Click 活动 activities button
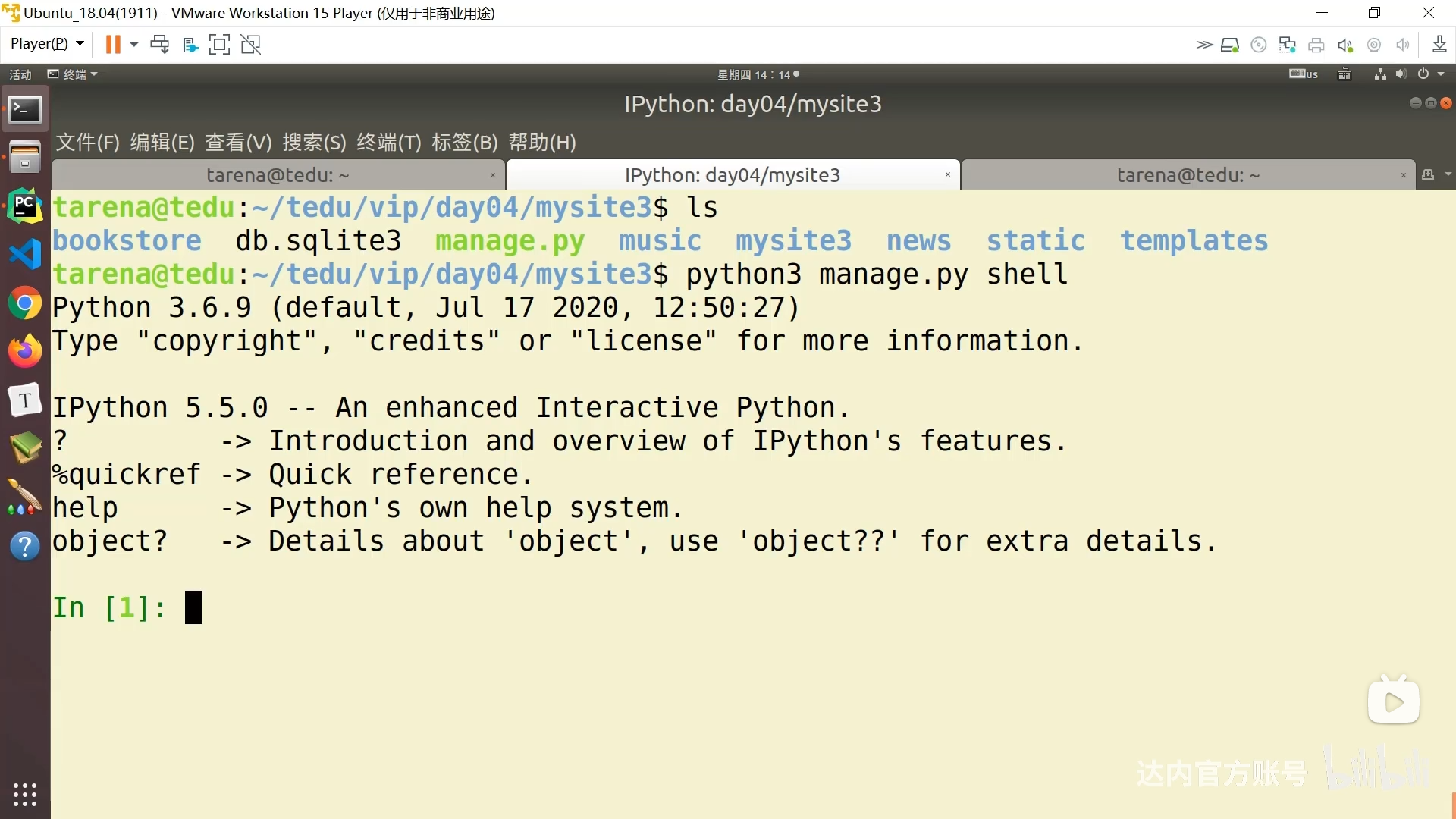 pyautogui.click(x=20, y=74)
